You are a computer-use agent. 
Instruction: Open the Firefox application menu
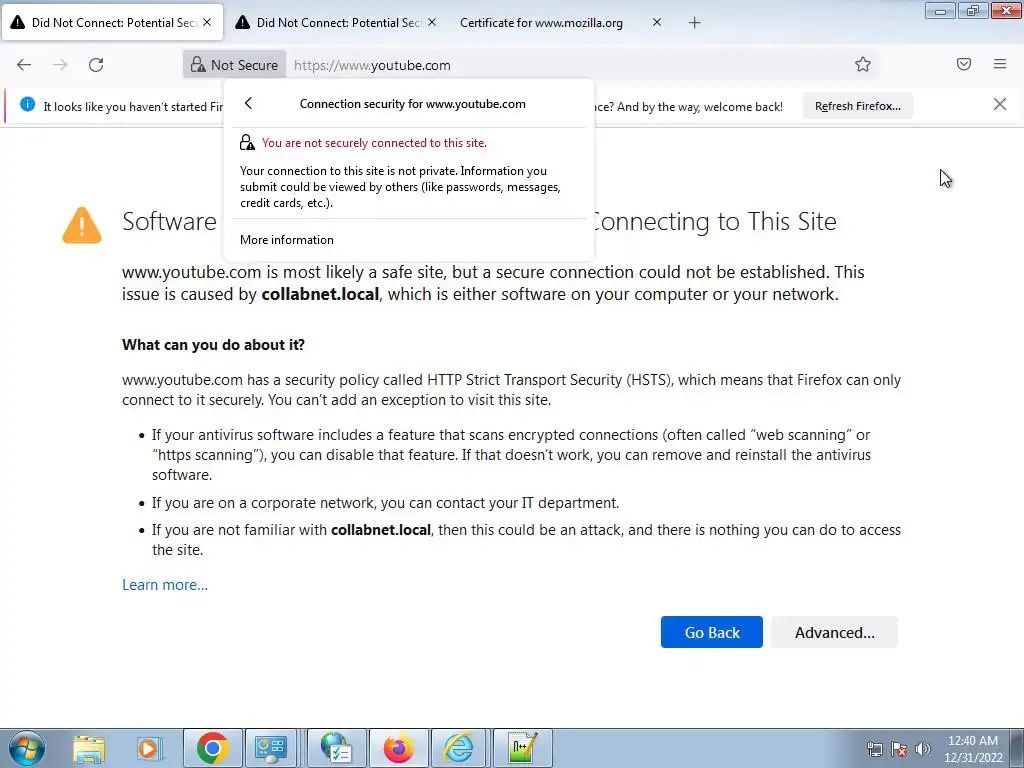pyautogui.click(x=1000, y=64)
